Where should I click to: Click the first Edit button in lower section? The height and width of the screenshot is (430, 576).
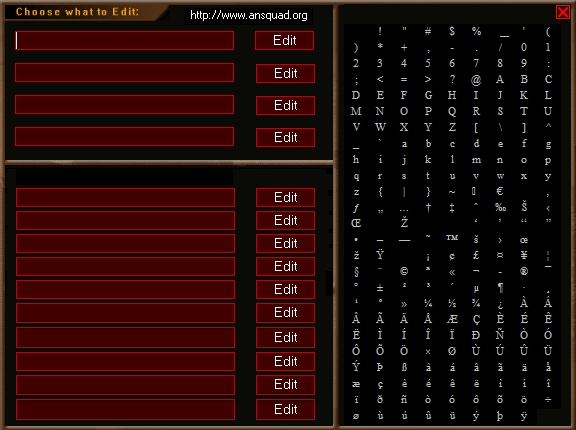click(285, 198)
